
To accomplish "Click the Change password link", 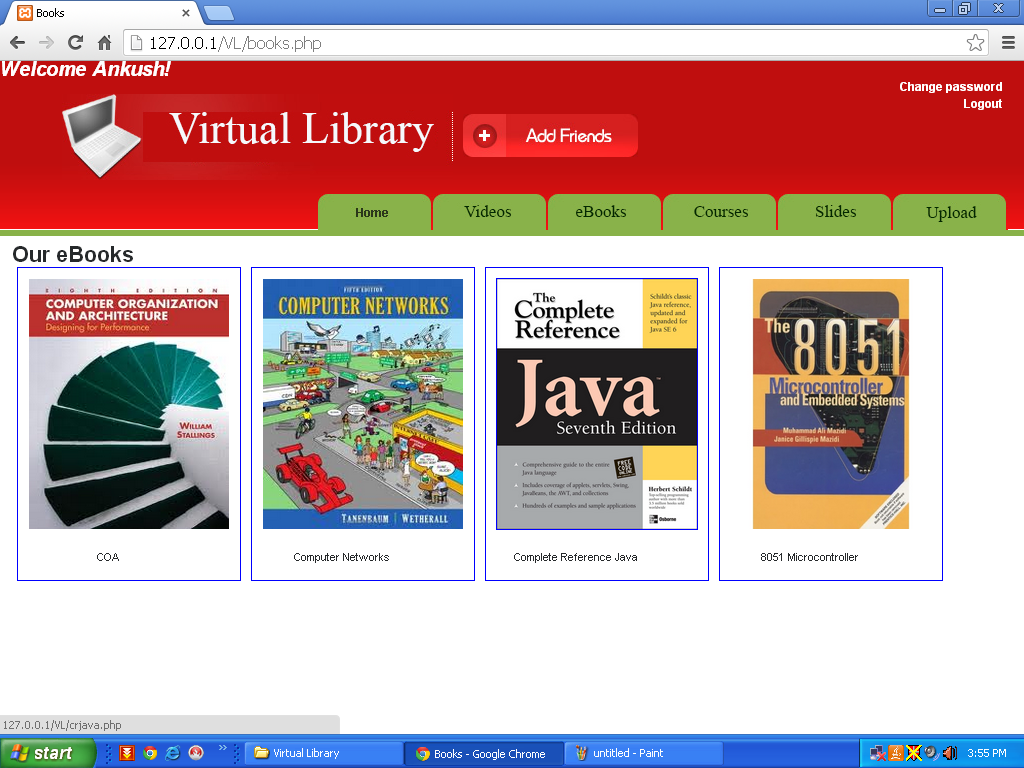I will point(950,87).
